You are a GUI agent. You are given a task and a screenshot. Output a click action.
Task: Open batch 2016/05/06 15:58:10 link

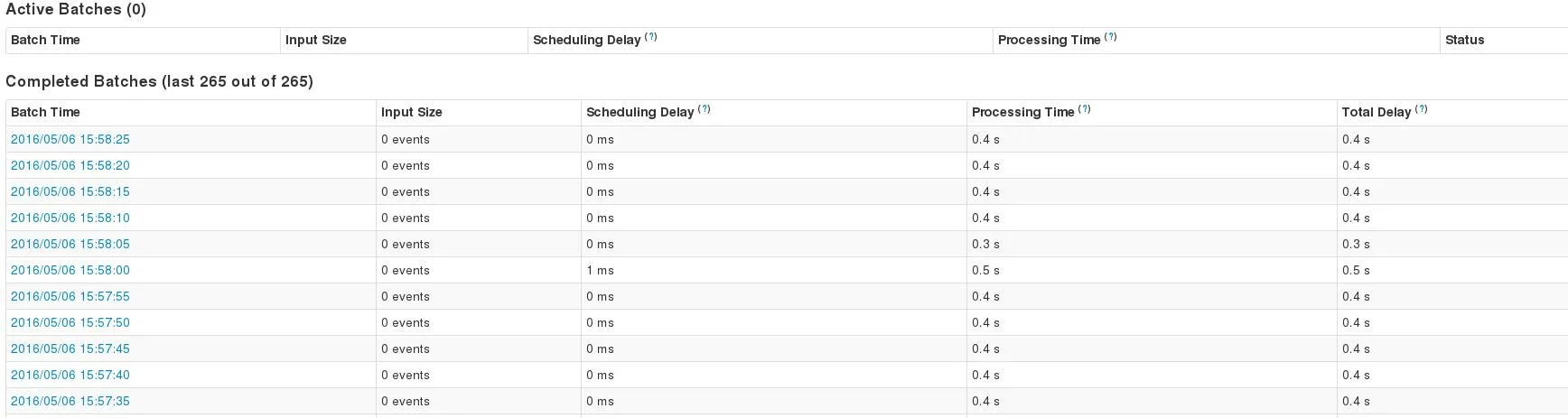(x=70, y=218)
